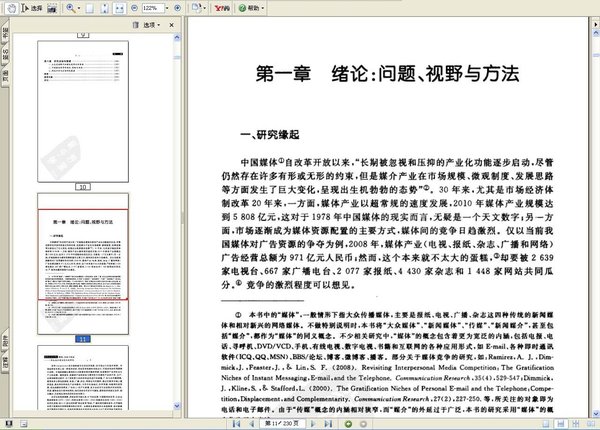Close the pages navigation panel
The height and width of the screenshot is (430, 600).
pyautogui.click(x=171, y=25)
